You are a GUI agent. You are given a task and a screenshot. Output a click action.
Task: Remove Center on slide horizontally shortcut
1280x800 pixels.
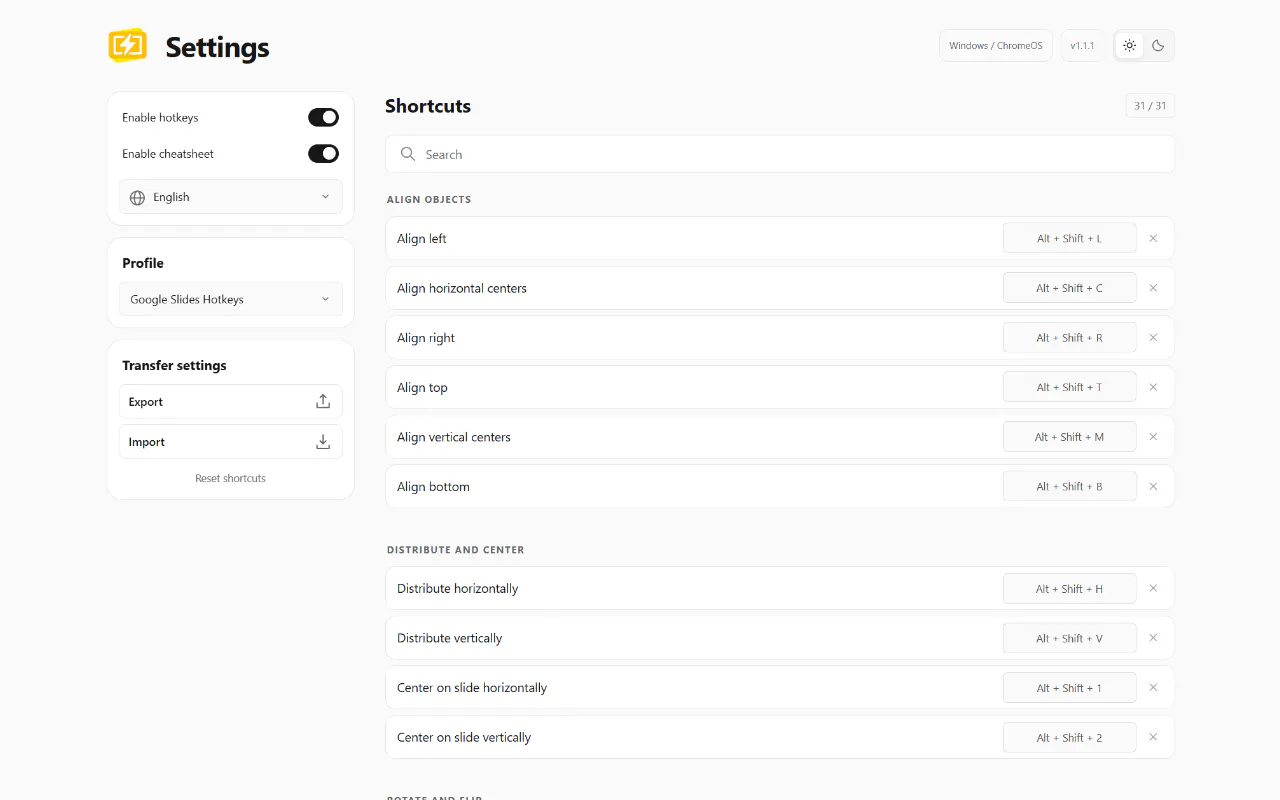click(1153, 688)
